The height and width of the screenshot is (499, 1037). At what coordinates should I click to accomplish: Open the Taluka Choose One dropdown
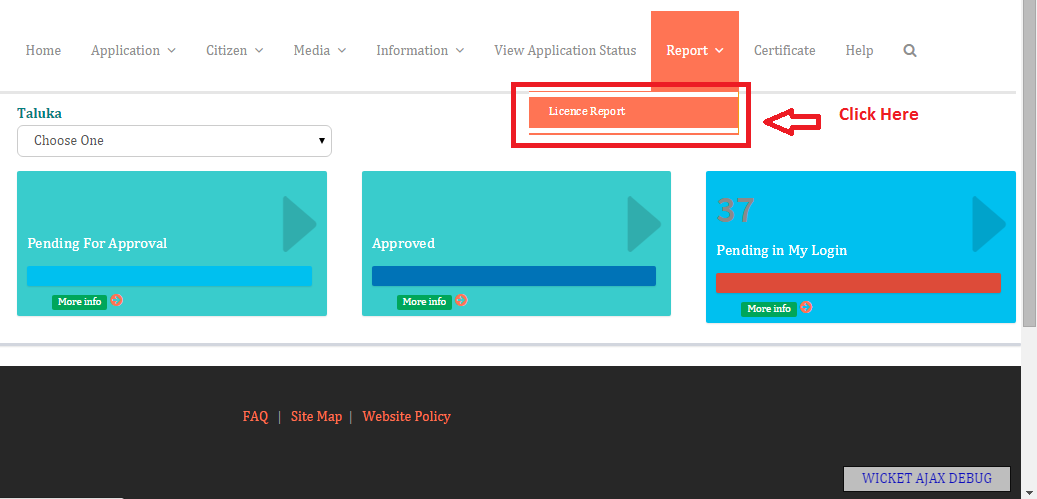click(x=174, y=141)
